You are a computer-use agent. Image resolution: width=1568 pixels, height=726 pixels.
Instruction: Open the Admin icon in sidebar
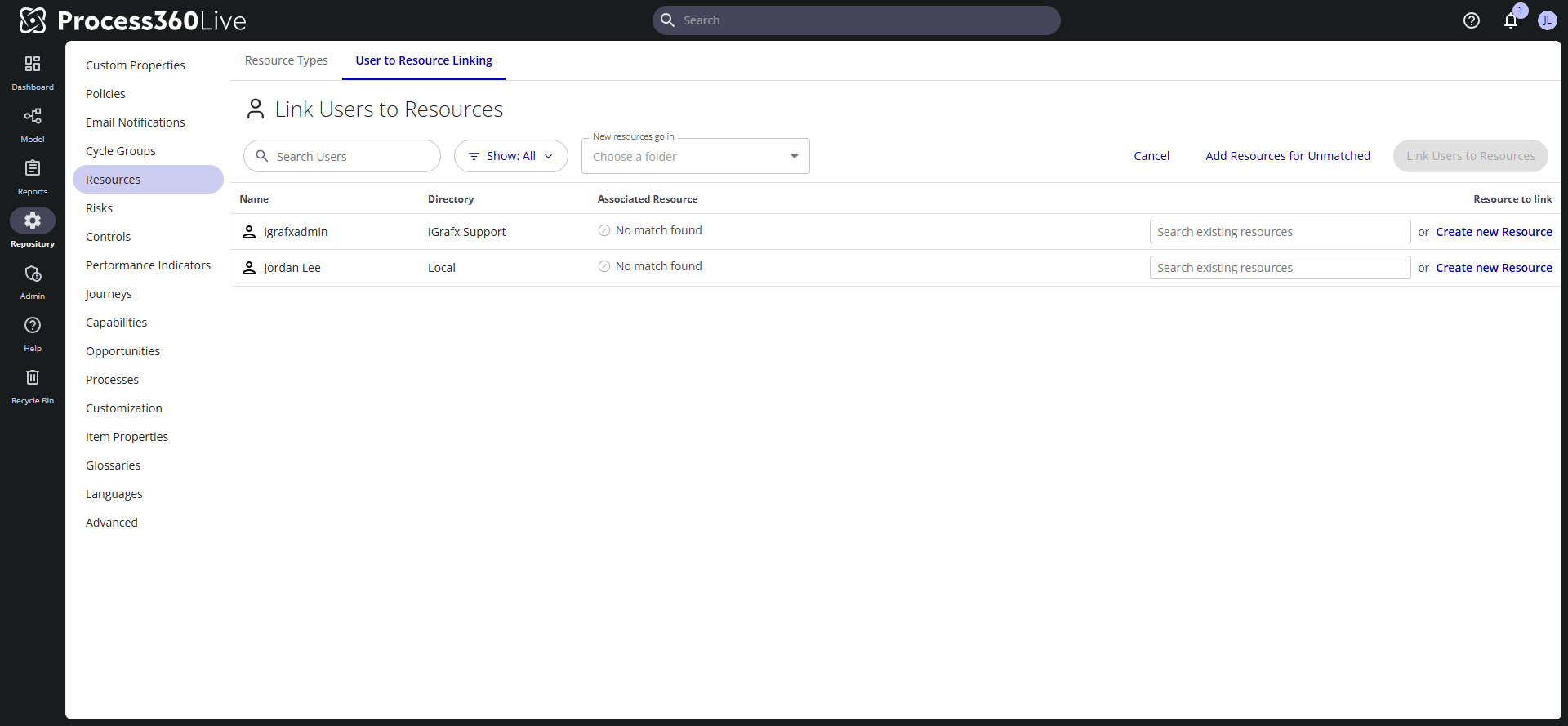(x=33, y=273)
